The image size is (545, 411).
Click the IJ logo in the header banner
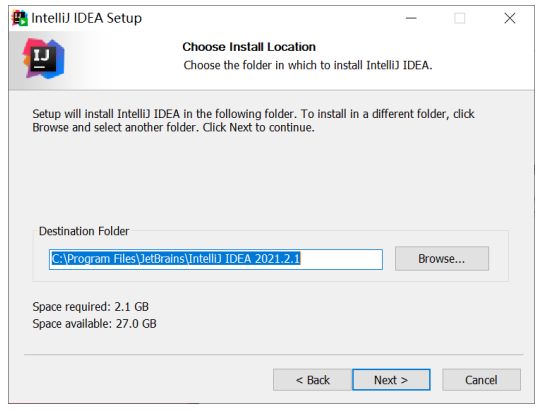pyautogui.click(x=43, y=58)
